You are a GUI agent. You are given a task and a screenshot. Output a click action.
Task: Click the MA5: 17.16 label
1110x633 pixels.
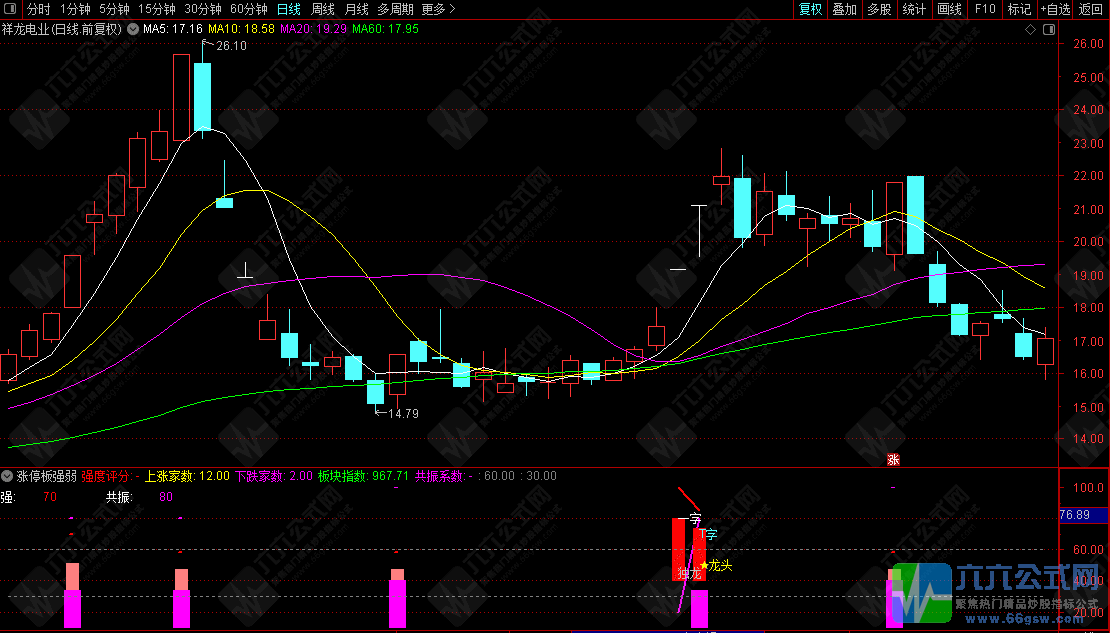tap(173, 29)
